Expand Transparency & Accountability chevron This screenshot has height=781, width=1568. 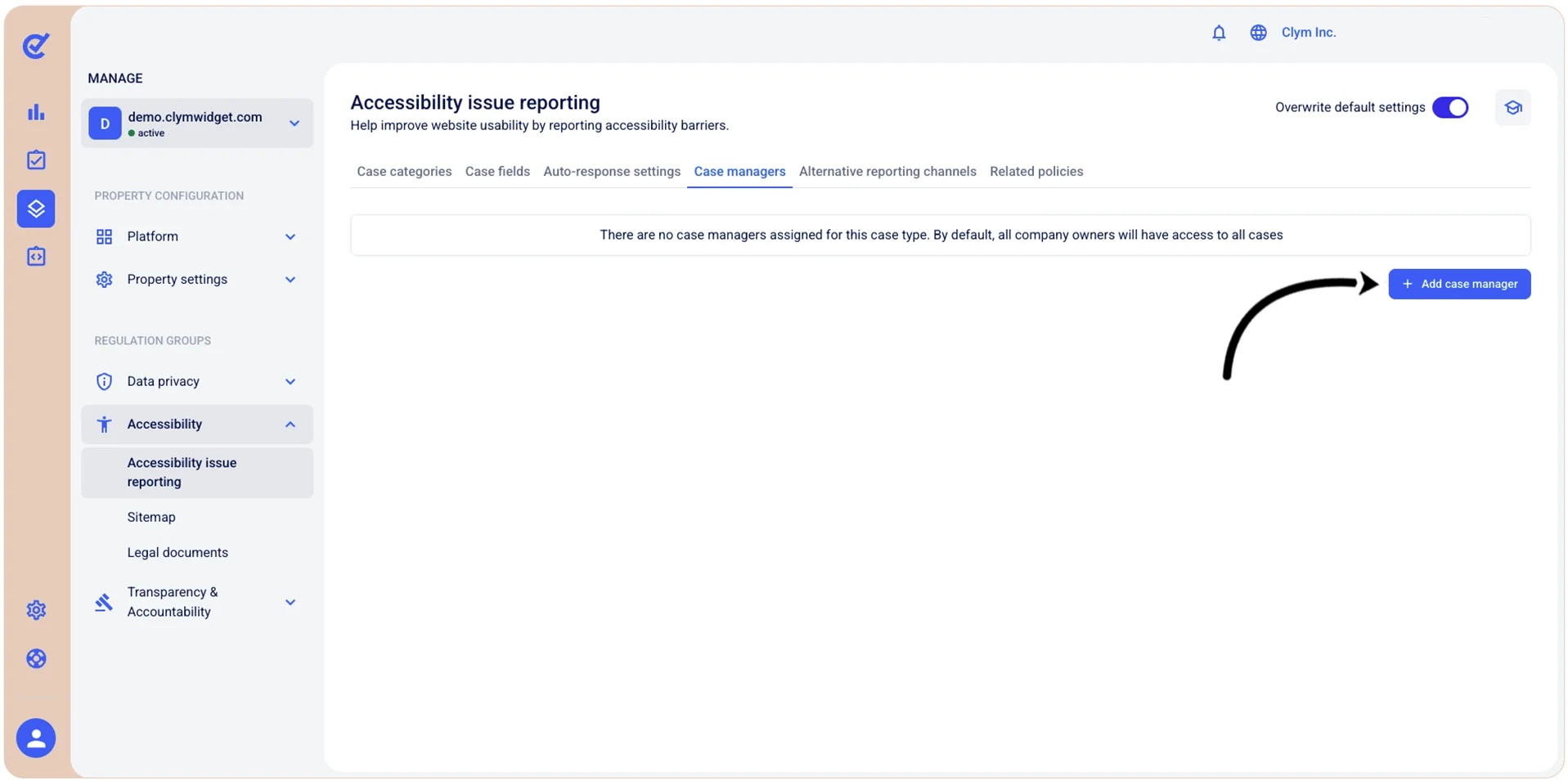point(290,603)
